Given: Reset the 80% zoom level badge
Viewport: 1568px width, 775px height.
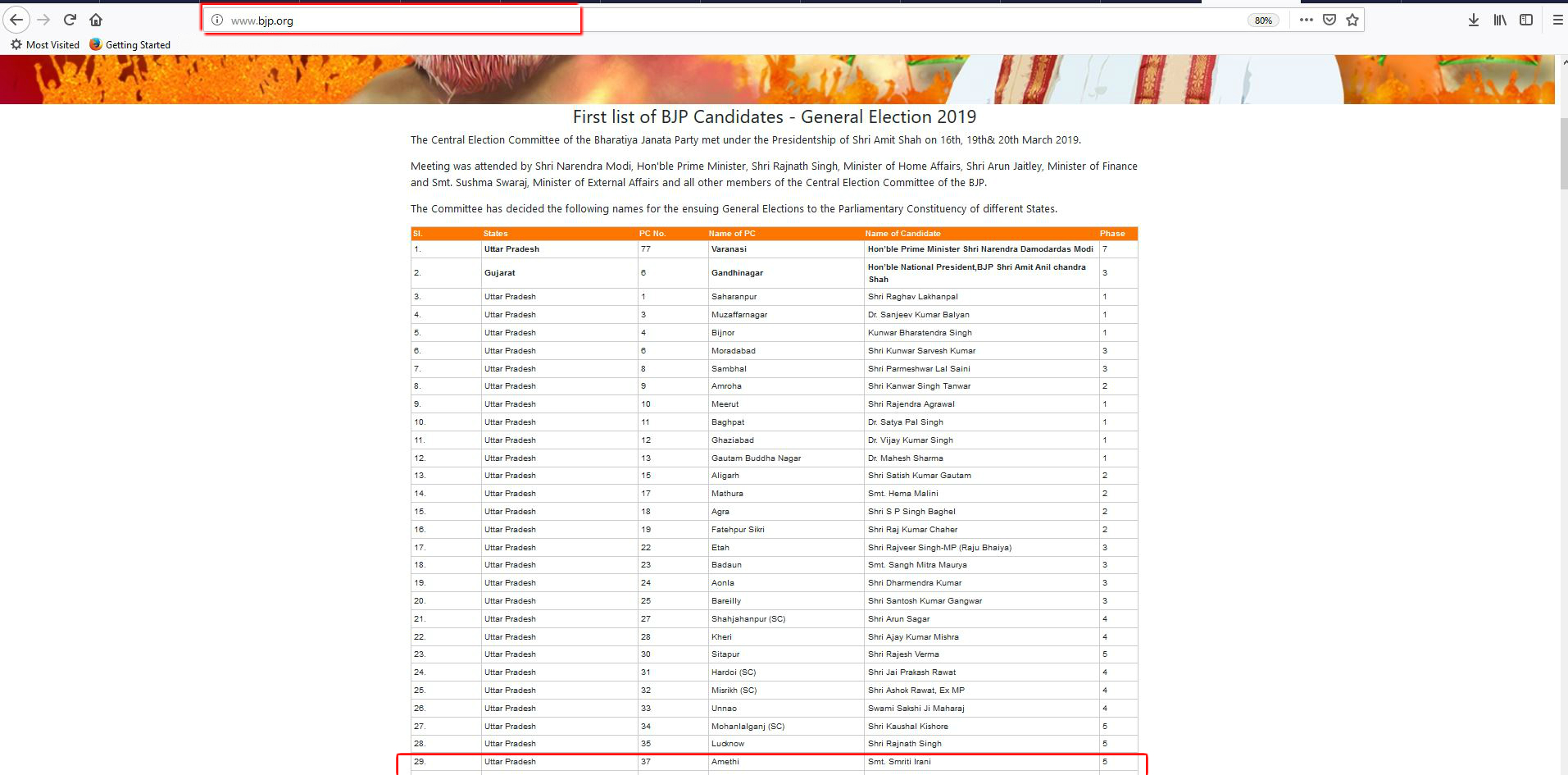Looking at the screenshot, I should click(x=1263, y=21).
